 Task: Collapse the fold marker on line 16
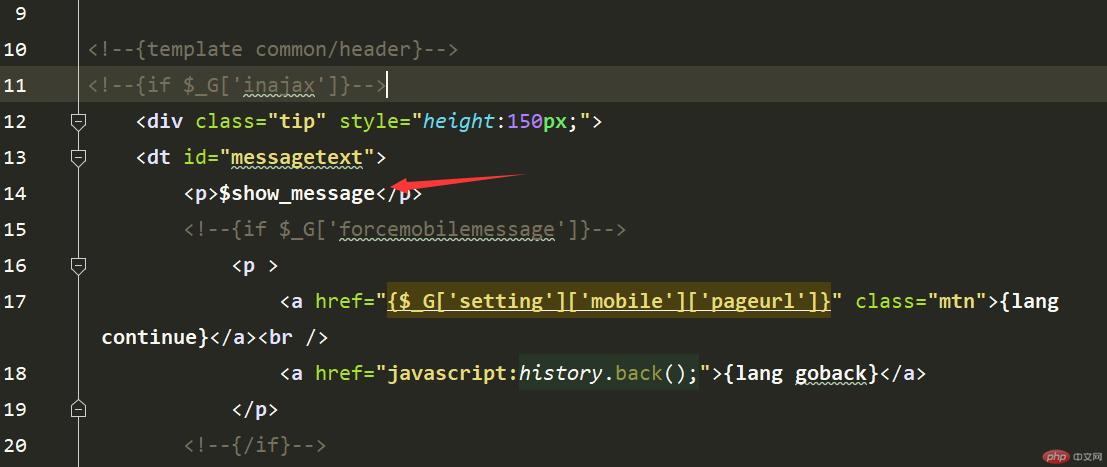(78, 266)
